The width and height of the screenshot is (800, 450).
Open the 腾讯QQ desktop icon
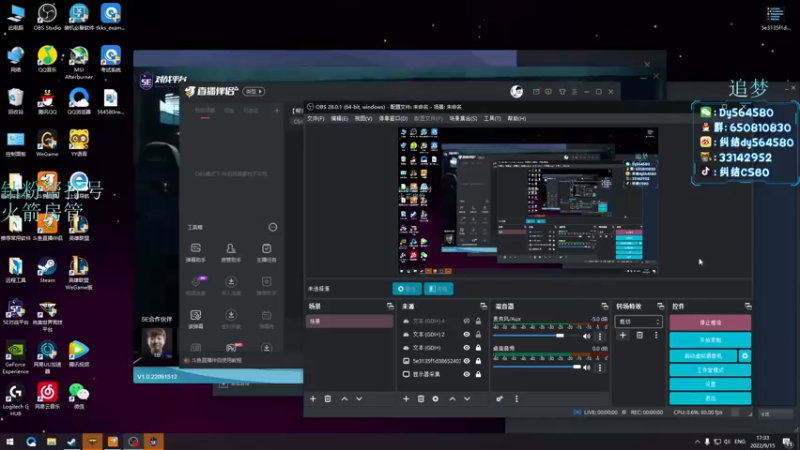click(47, 102)
